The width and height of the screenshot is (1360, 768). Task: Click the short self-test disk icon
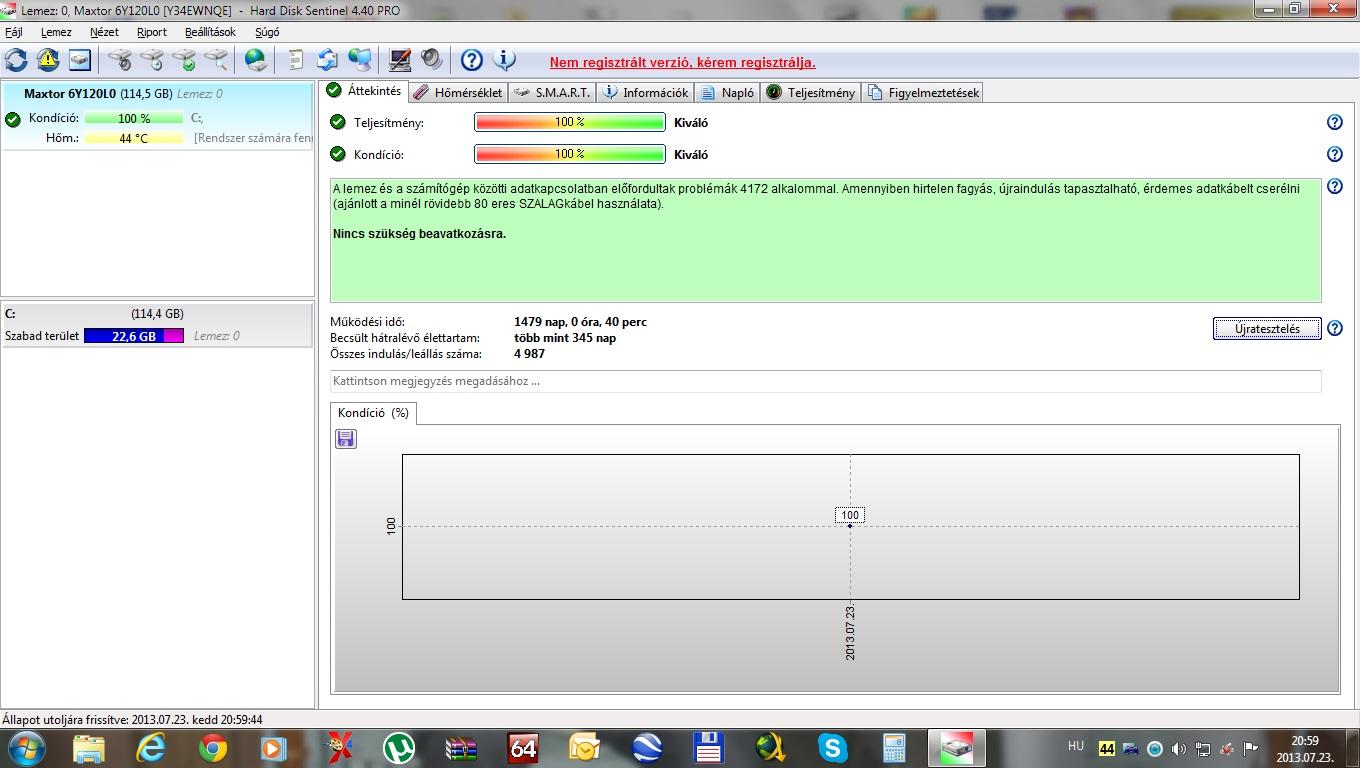120,60
